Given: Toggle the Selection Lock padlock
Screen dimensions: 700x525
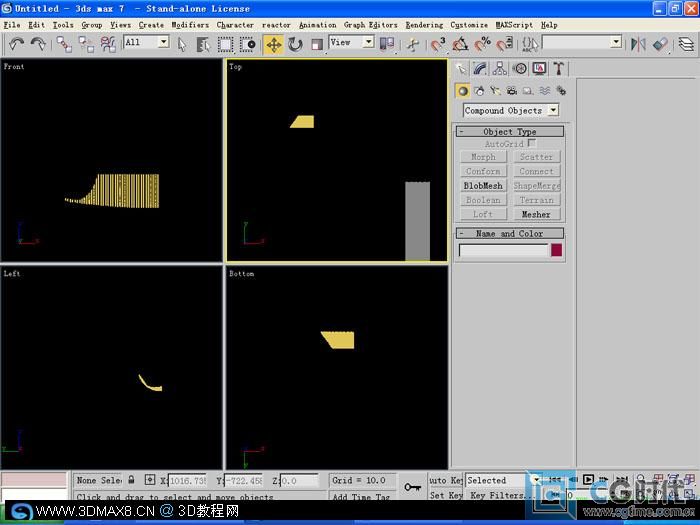Looking at the screenshot, I should coord(131,480).
